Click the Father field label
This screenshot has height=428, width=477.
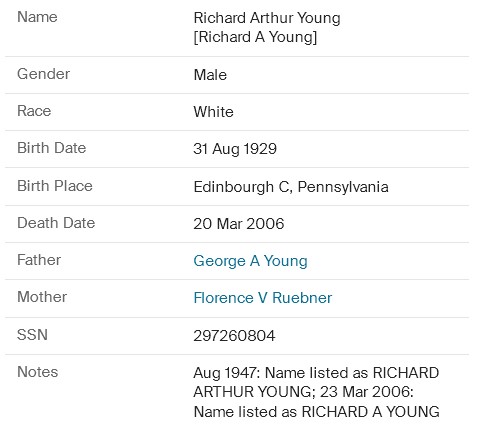[39, 260]
